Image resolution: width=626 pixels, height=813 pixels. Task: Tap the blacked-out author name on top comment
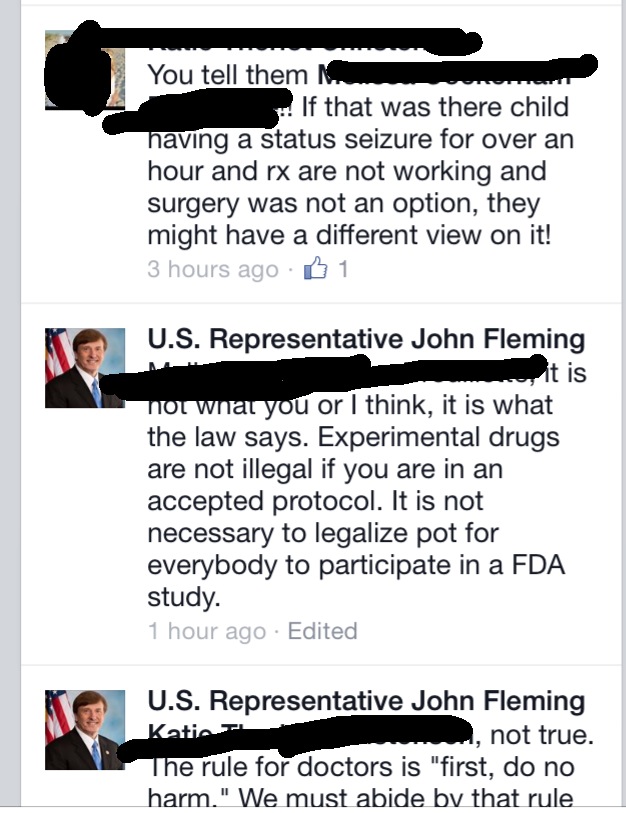pyautogui.click(x=300, y=42)
